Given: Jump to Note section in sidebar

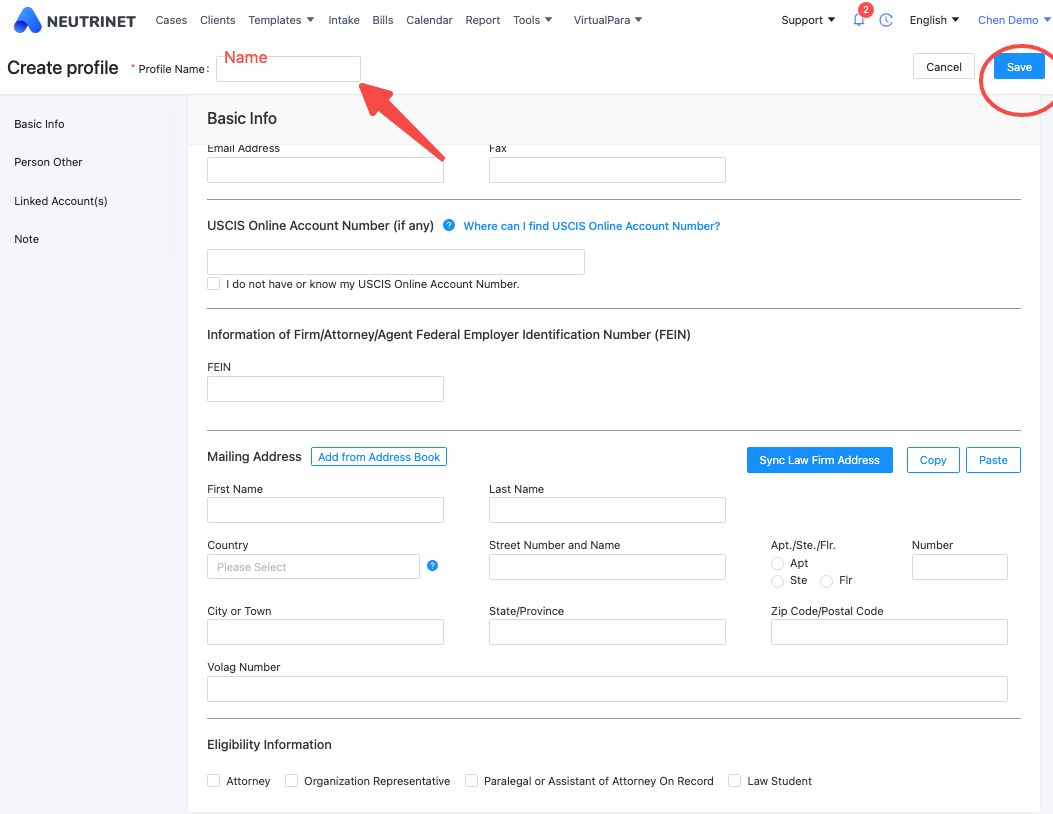Looking at the screenshot, I should click(x=27, y=239).
